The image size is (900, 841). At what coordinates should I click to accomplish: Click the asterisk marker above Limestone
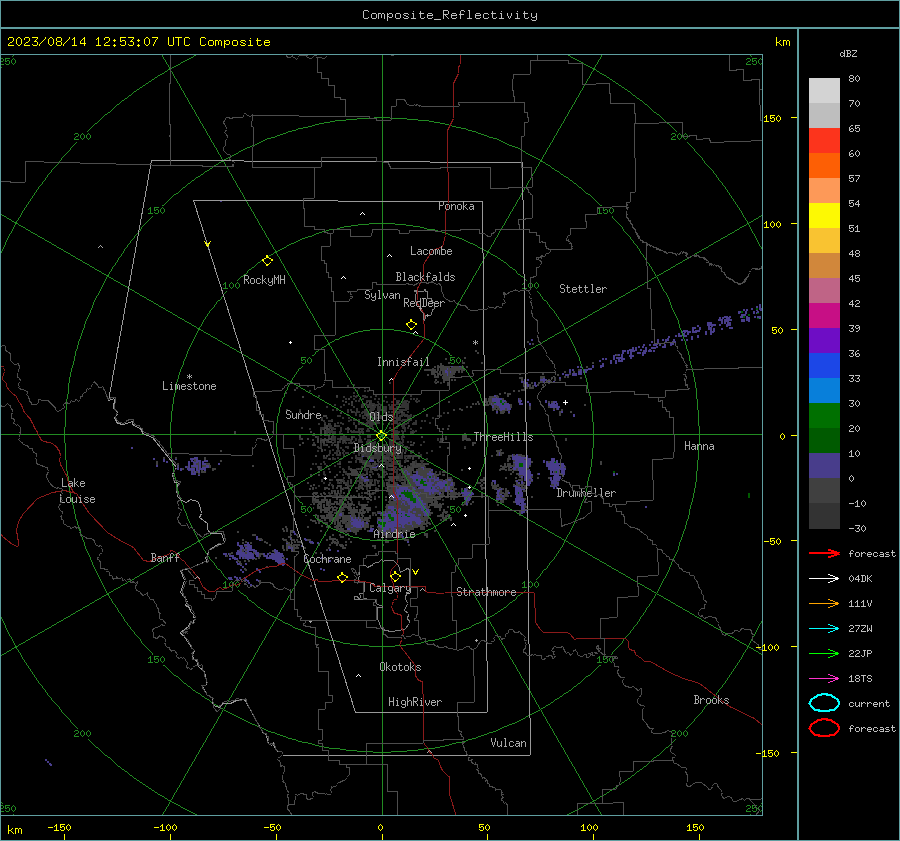pos(189,377)
